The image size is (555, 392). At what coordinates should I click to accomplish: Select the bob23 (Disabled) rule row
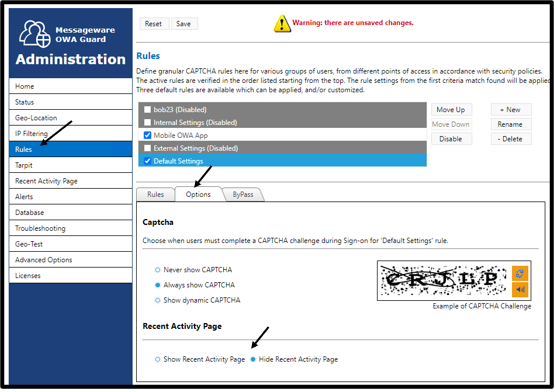click(282, 109)
